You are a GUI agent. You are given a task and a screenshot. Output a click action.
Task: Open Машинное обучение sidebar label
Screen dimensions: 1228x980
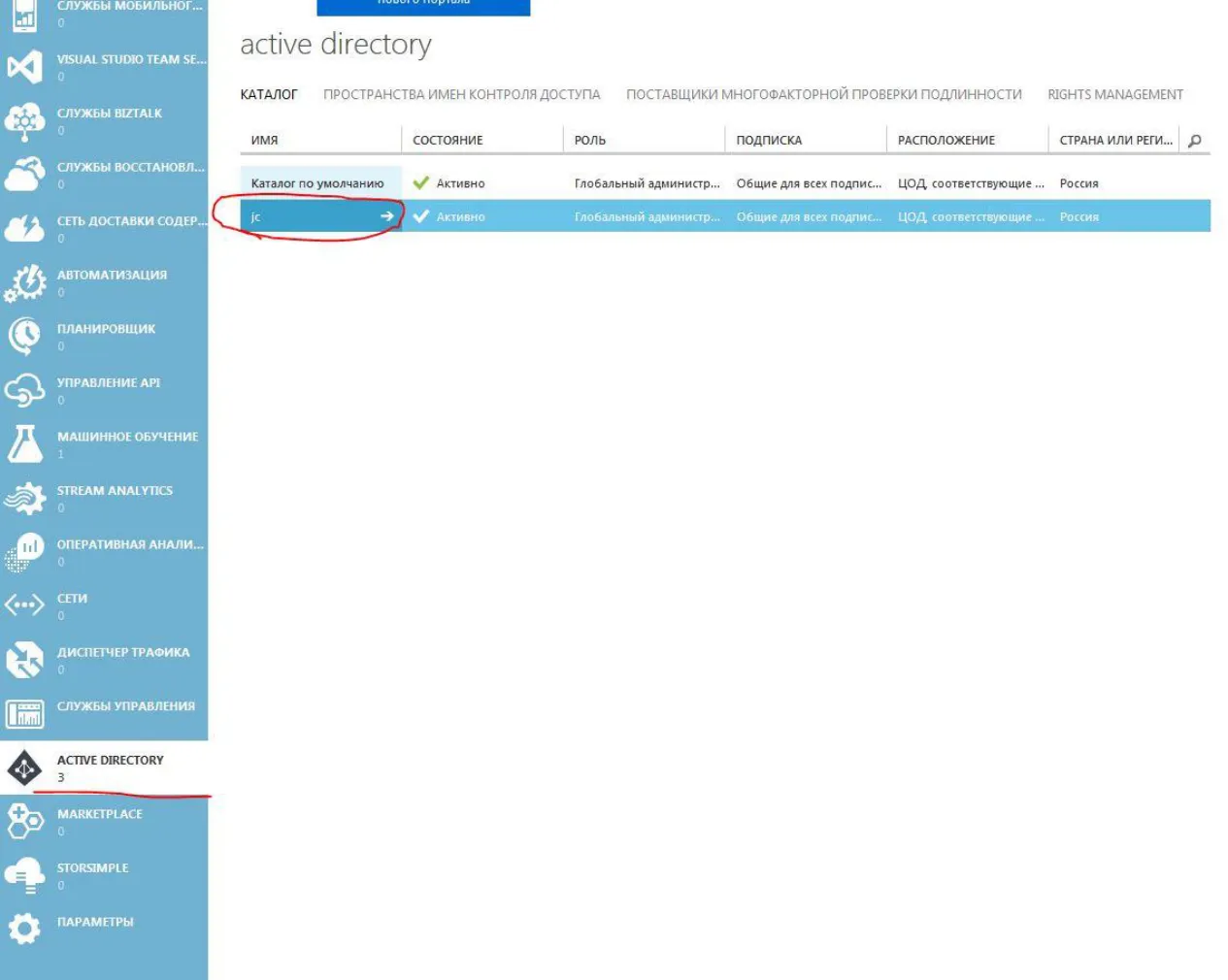[127, 437]
